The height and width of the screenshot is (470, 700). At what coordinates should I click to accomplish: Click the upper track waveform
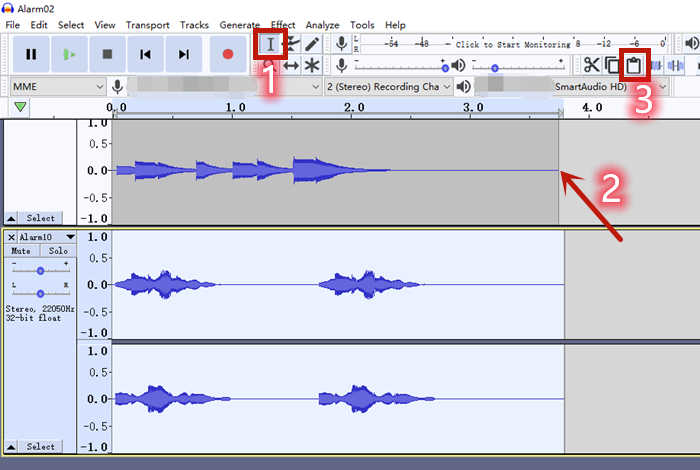335,171
